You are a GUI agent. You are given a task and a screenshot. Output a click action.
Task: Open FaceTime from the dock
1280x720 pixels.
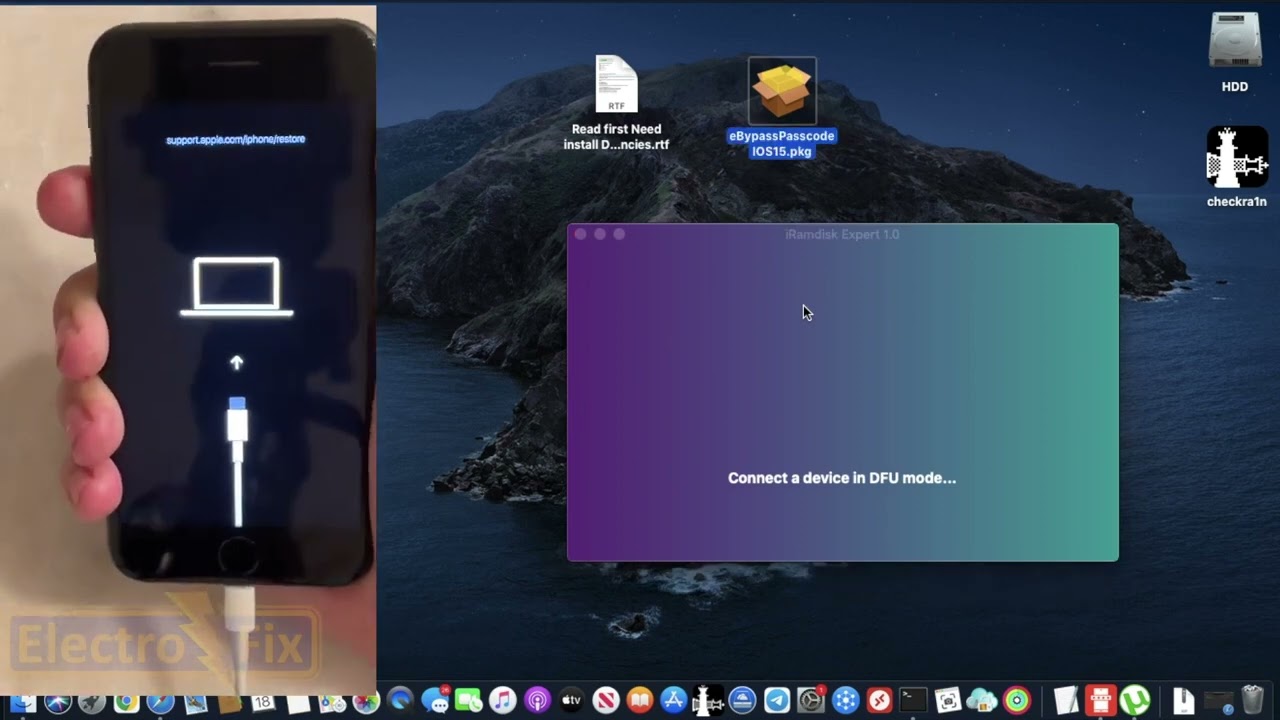[468, 701]
